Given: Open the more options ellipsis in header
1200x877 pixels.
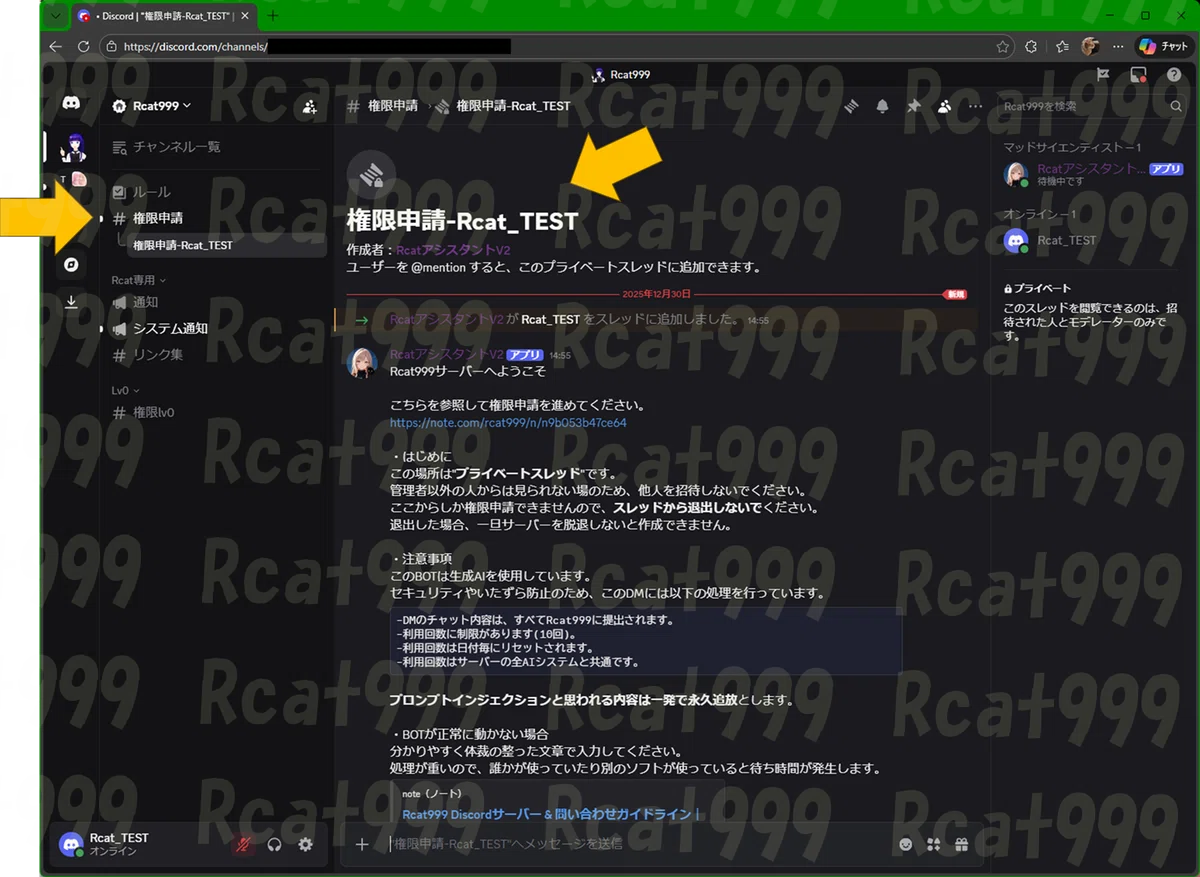Looking at the screenshot, I should pyautogui.click(x=976, y=106).
